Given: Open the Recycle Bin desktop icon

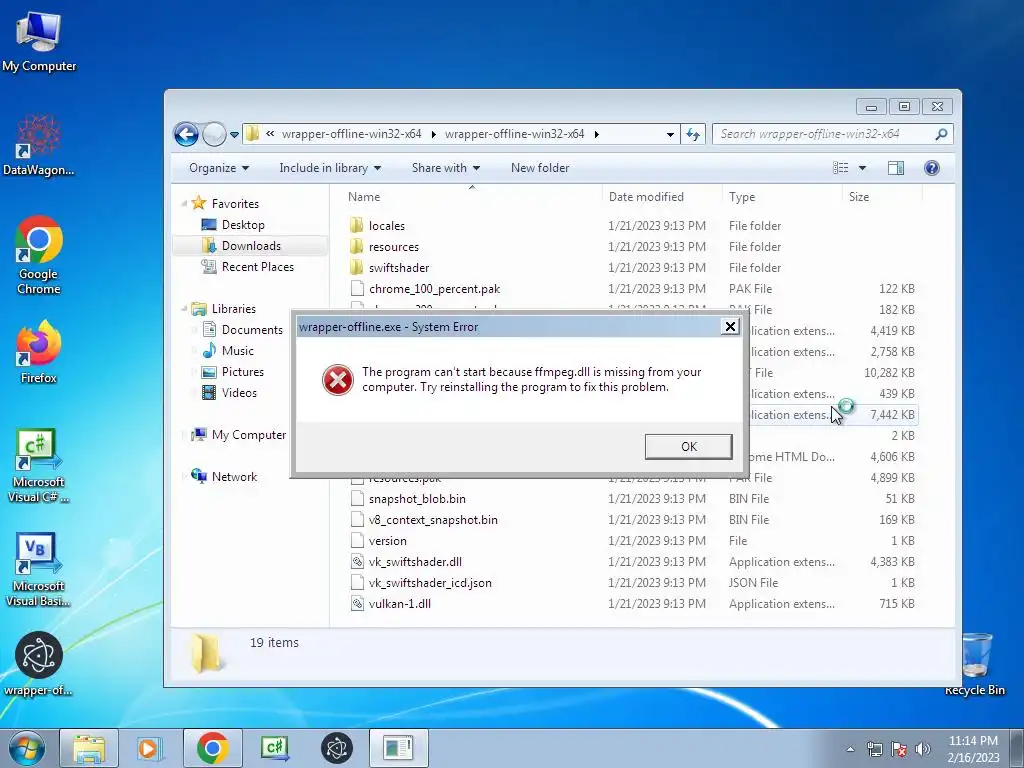Looking at the screenshot, I should pos(975,664).
